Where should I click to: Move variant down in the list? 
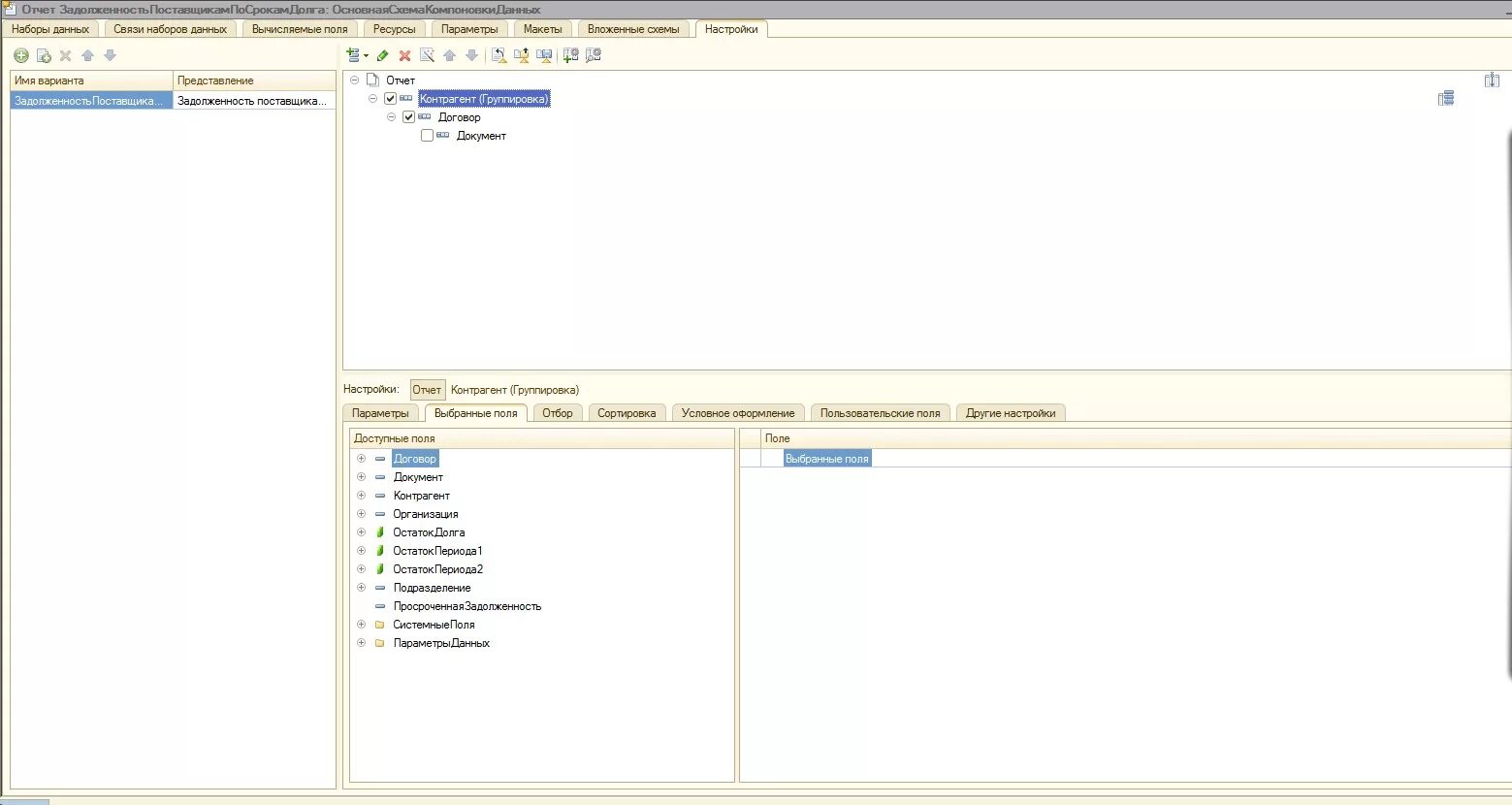tap(111, 55)
